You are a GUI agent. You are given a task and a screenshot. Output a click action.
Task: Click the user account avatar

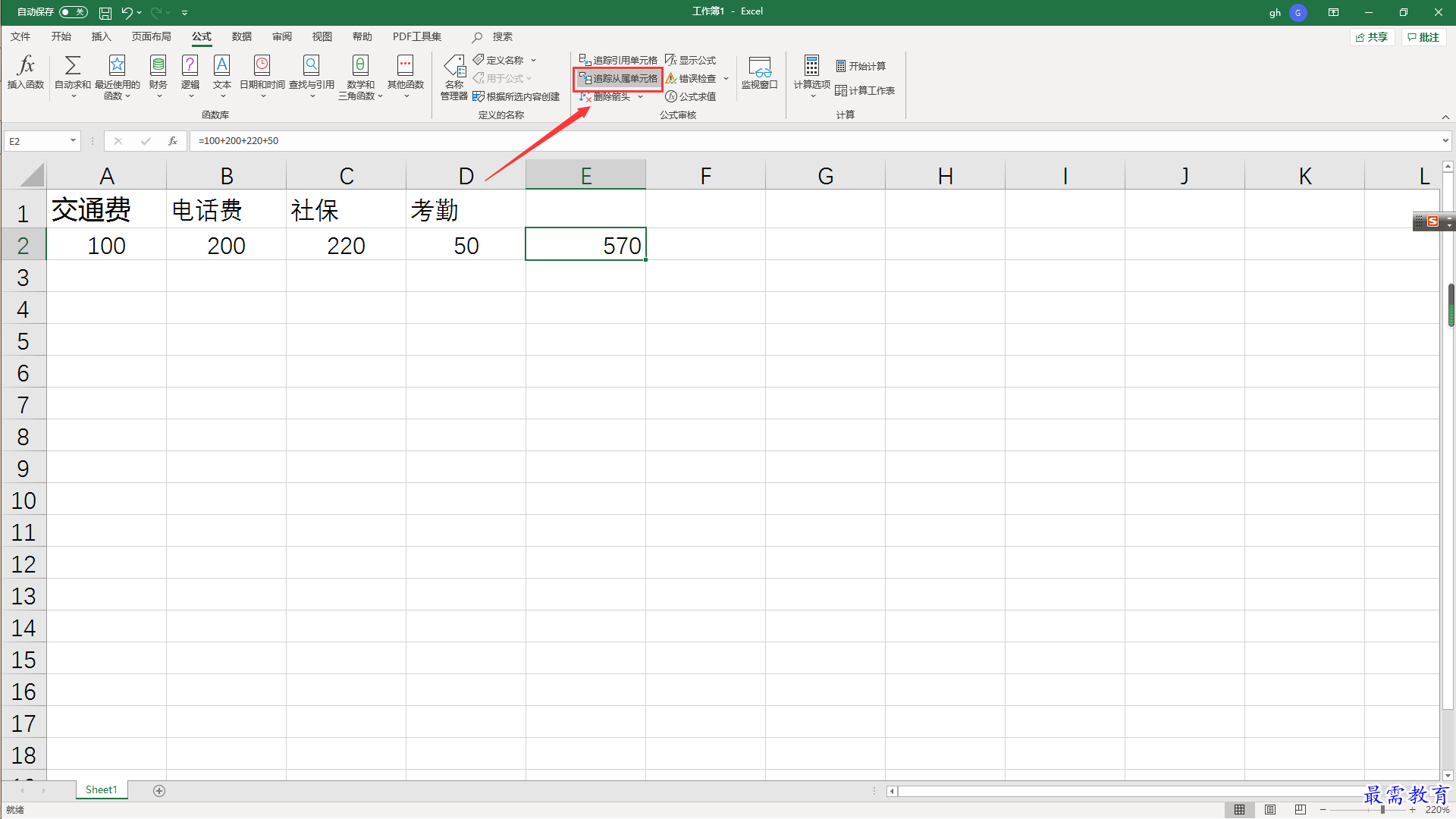(1298, 12)
